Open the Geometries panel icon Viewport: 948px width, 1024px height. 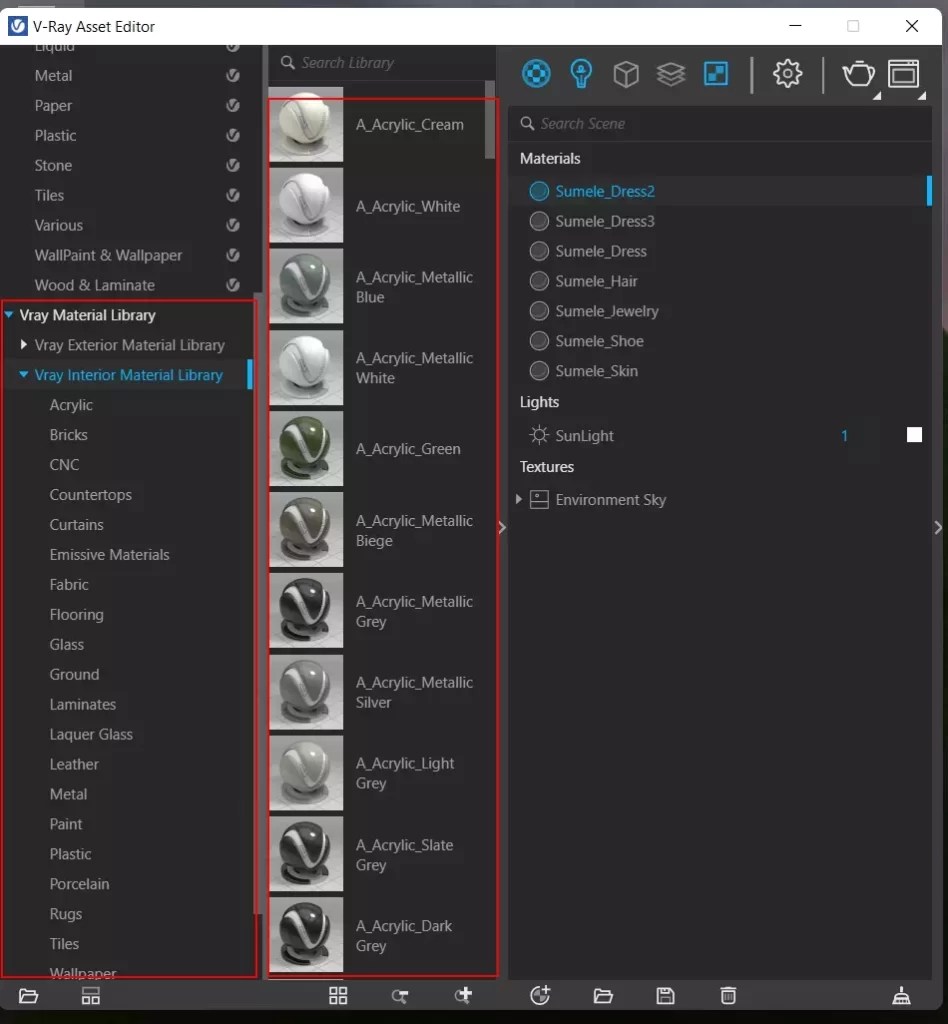626,73
